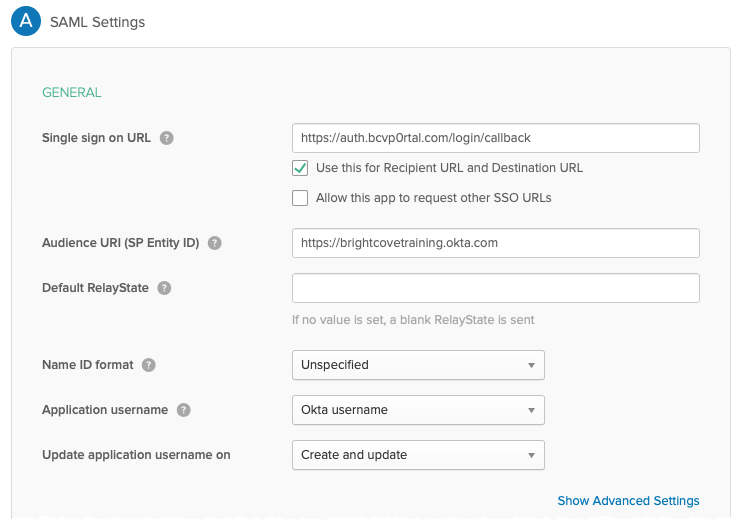Click Application username help icon

coord(184,410)
